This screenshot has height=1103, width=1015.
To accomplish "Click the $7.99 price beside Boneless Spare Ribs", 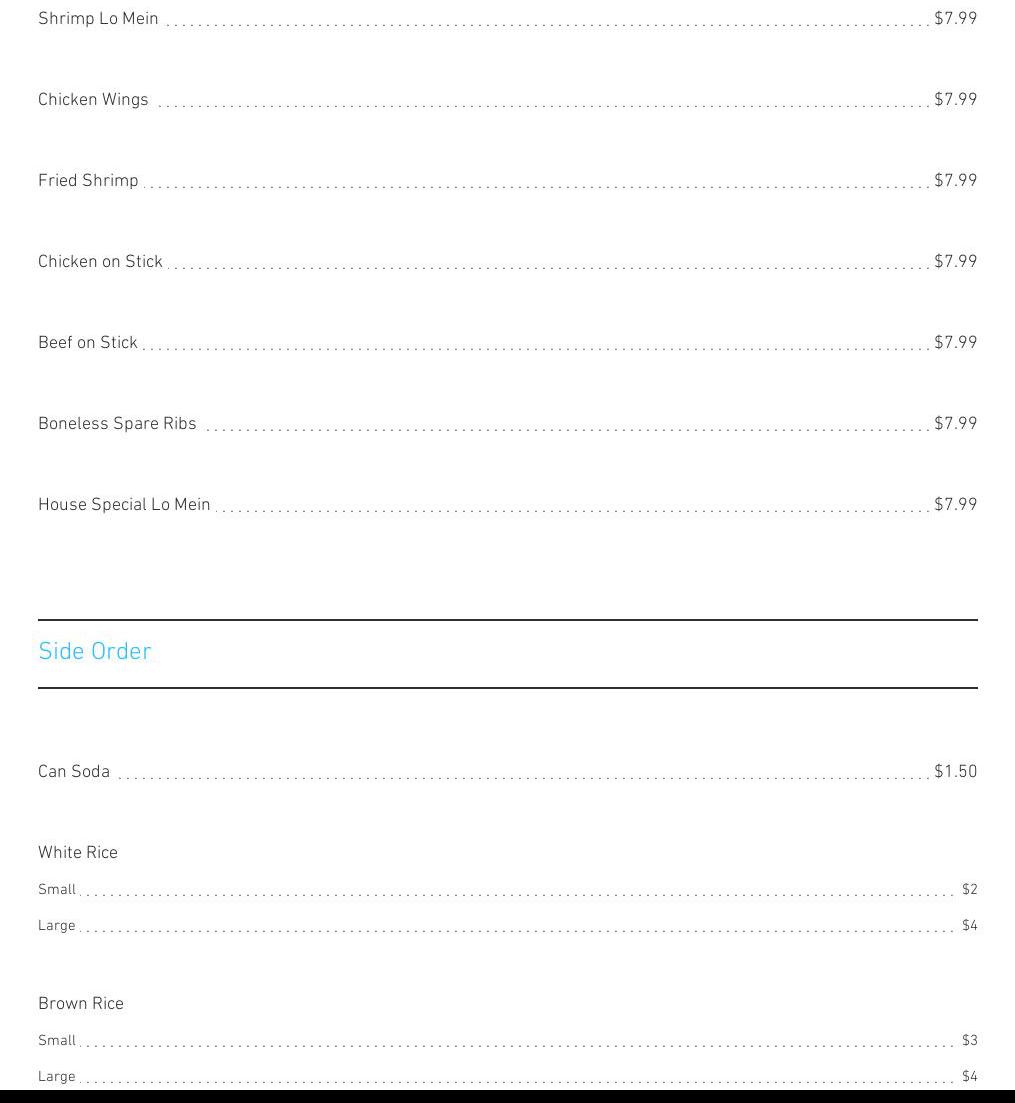I will click(955, 423).
